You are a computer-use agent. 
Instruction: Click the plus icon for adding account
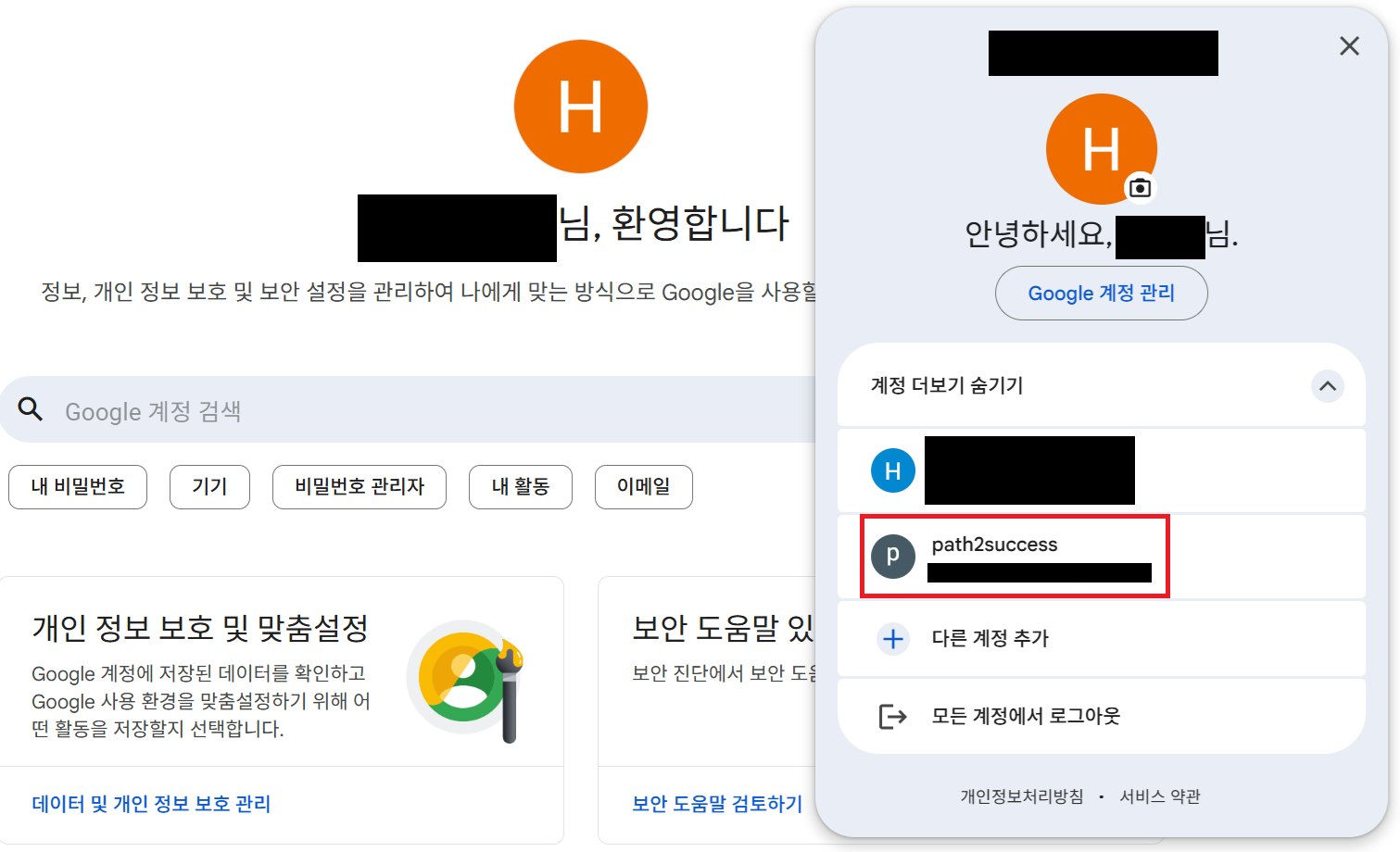(893, 639)
